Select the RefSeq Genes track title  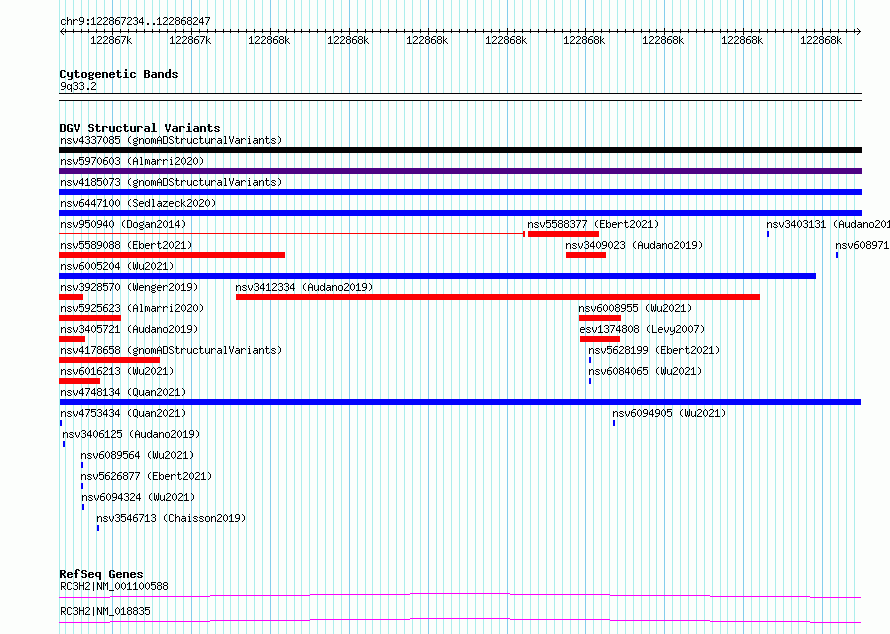pos(101,574)
